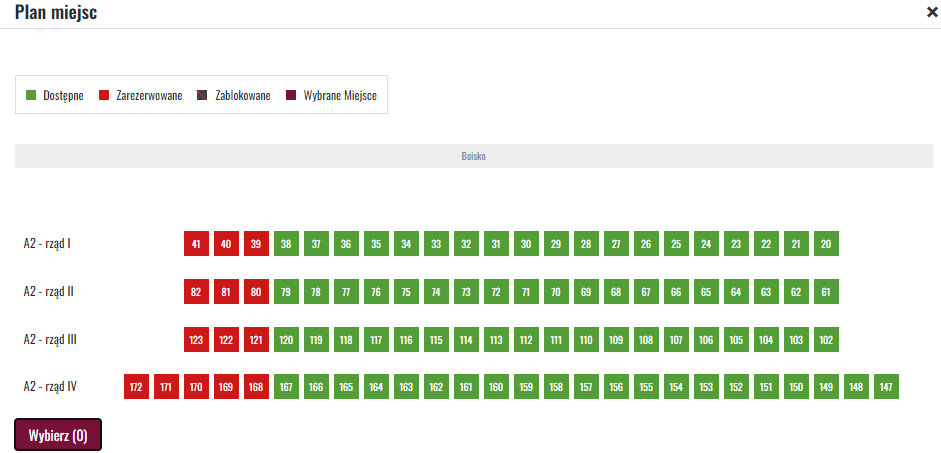Select seat 109 in row III
The height and width of the screenshot is (453, 941).
[616, 340]
